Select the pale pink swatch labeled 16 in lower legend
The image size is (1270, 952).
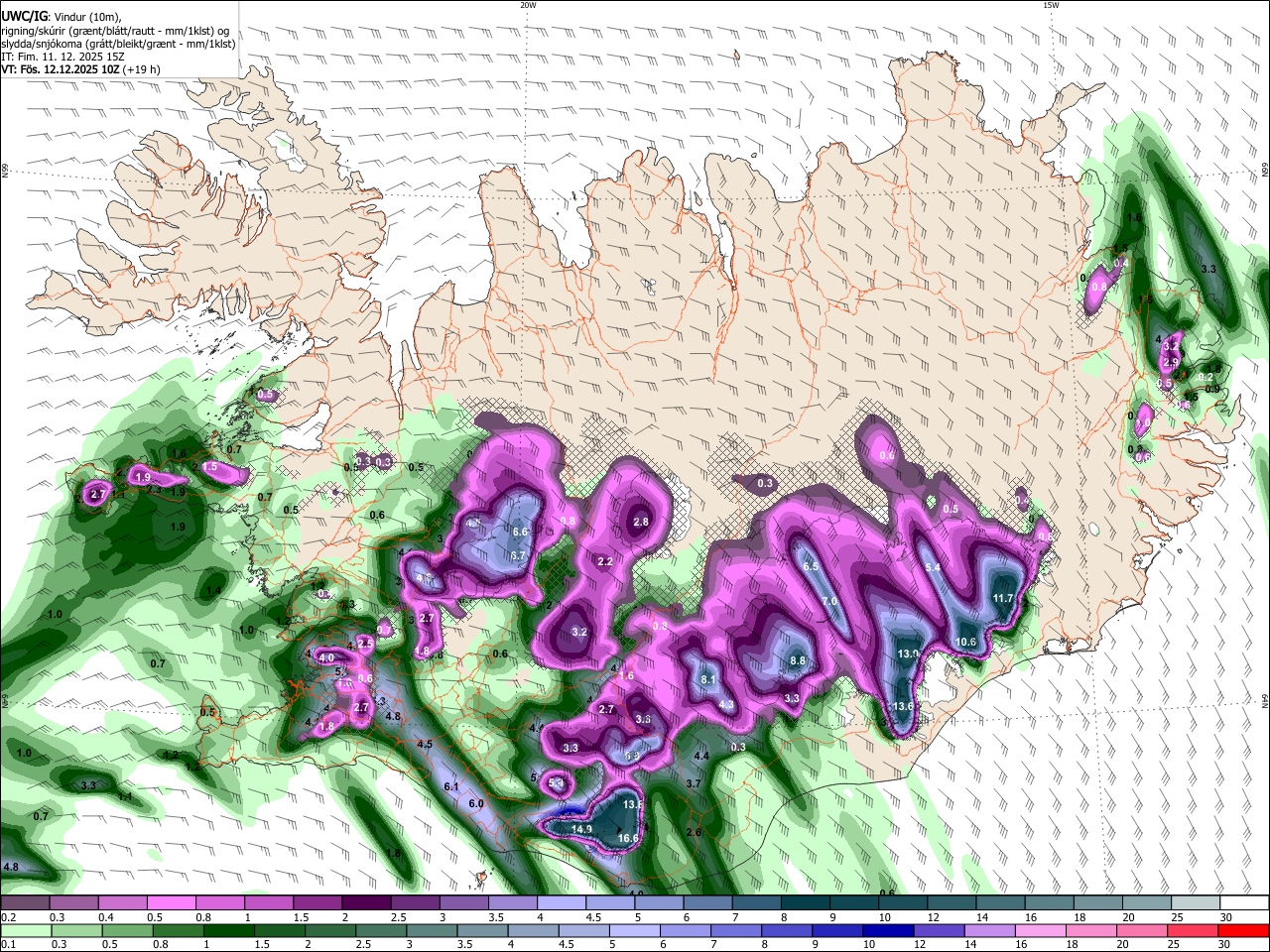[1041, 931]
